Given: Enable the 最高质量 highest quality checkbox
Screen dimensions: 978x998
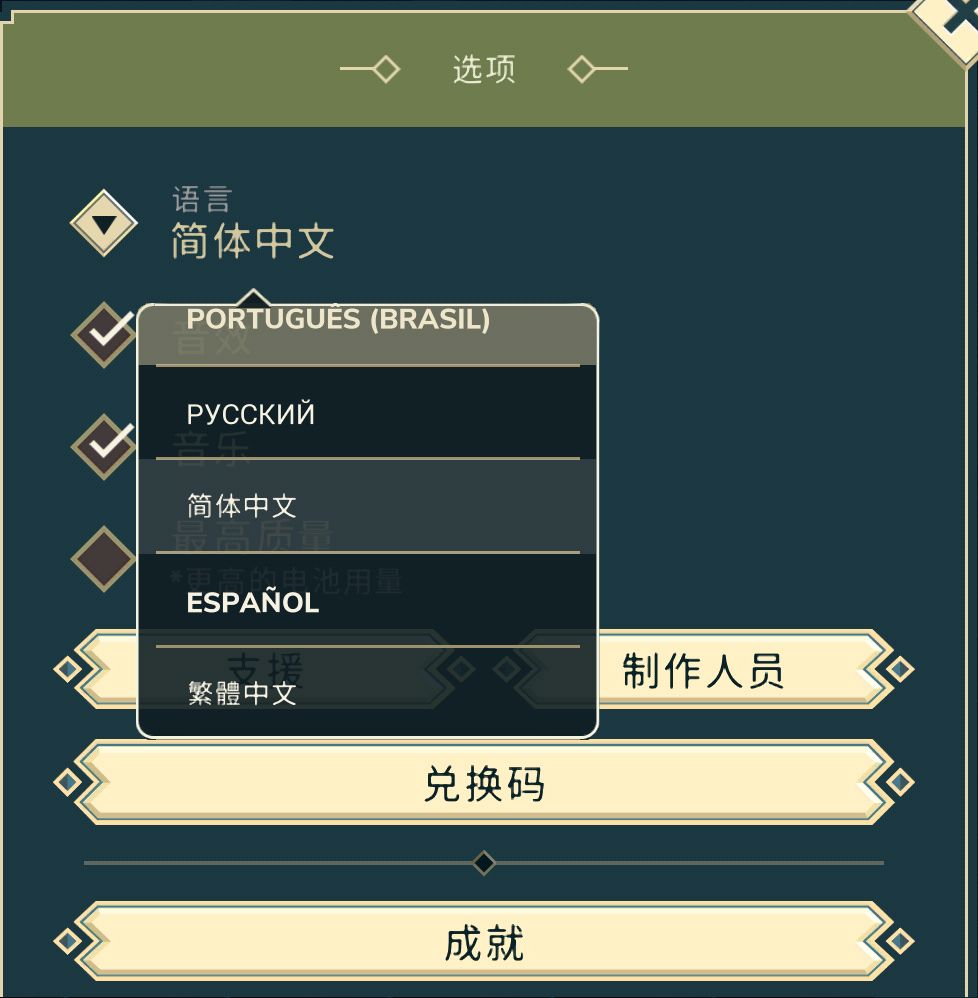Looking at the screenshot, I should [x=104, y=557].
